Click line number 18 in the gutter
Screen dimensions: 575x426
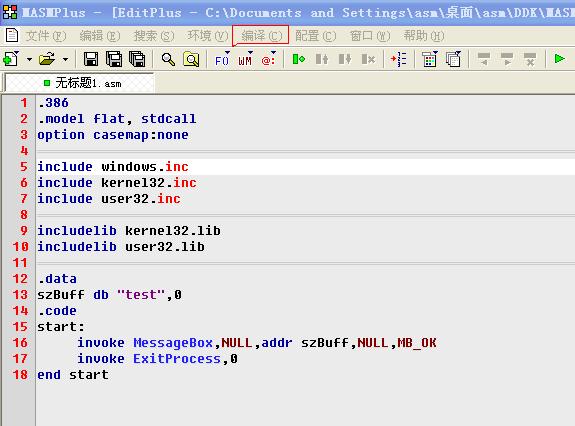(x=20, y=374)
